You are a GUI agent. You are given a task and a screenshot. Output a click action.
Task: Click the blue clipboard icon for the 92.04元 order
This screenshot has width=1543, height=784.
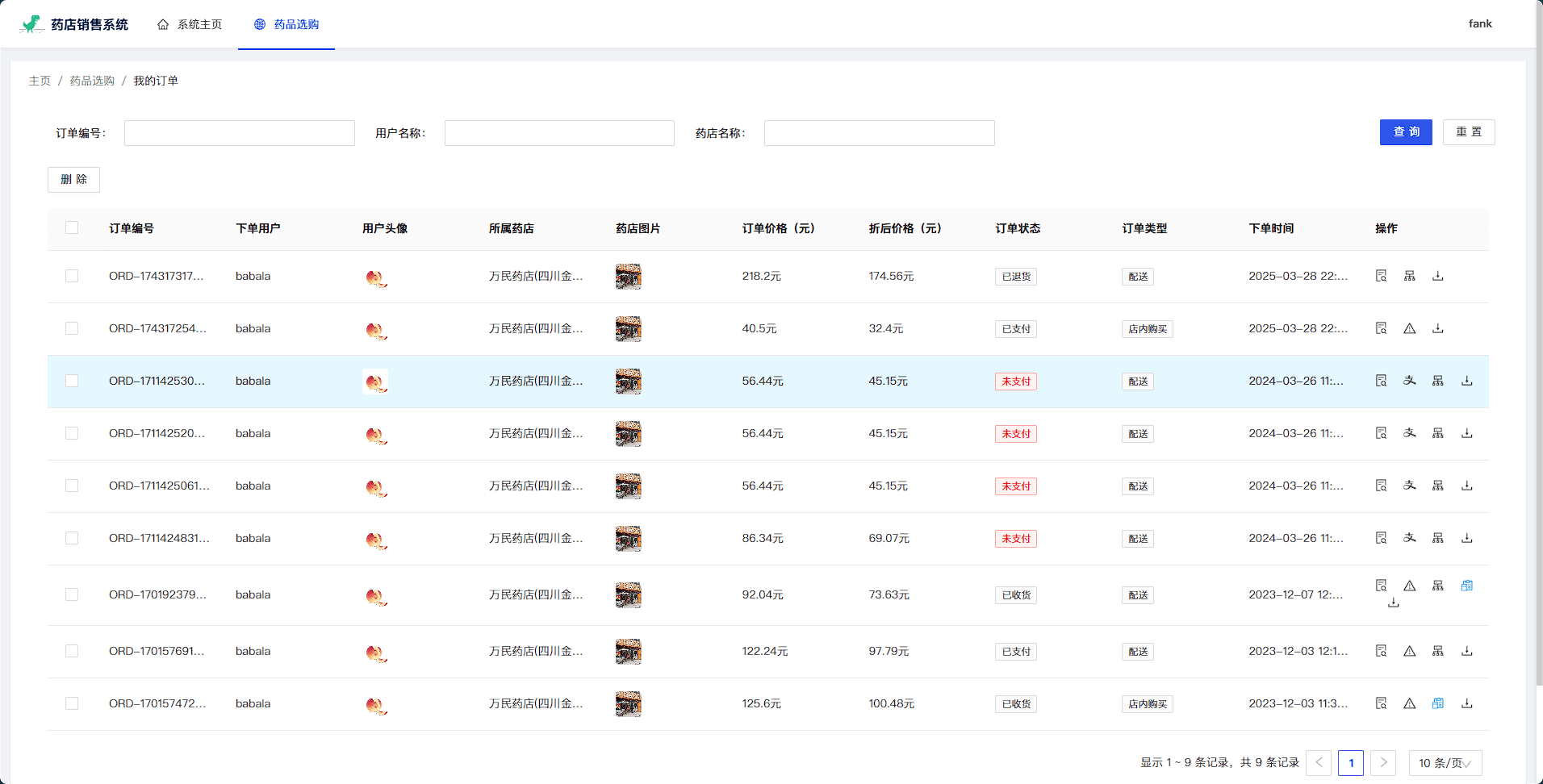1466,586
